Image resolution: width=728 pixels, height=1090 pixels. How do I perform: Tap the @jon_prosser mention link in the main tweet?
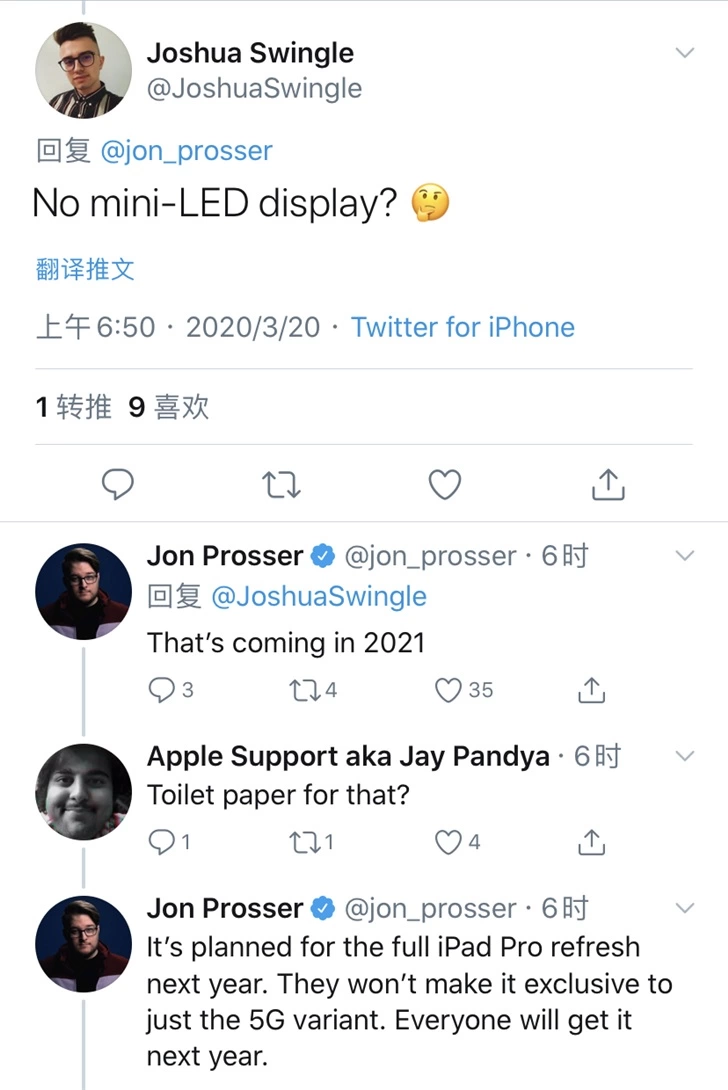coord(187,151)
